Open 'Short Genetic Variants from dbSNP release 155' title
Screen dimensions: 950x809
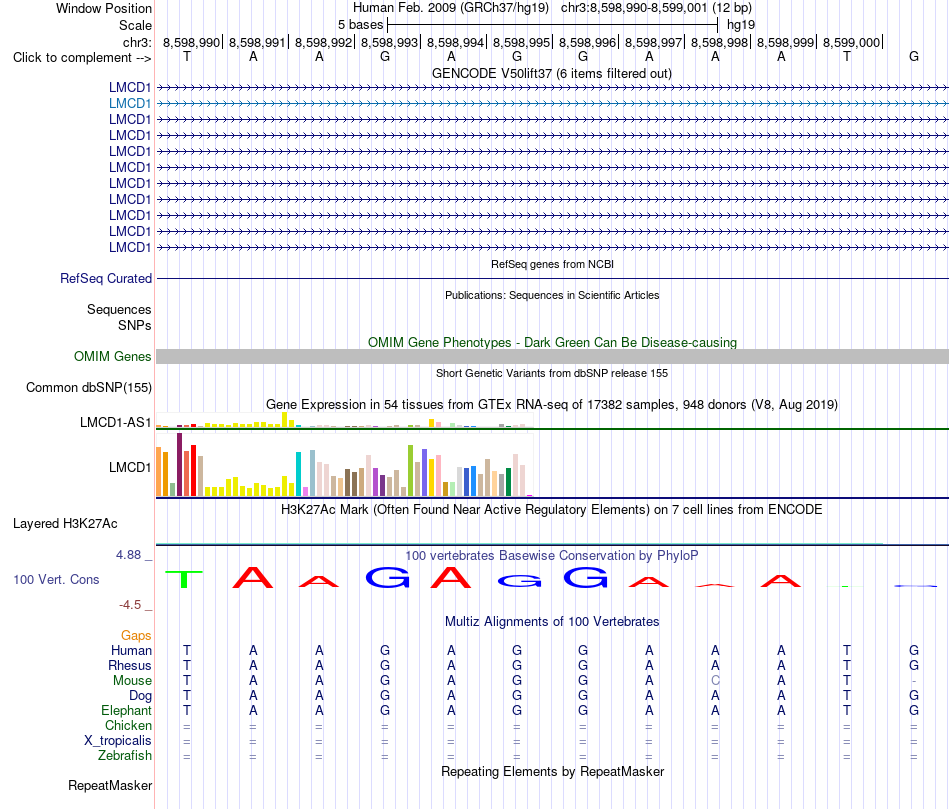point(552,373)
